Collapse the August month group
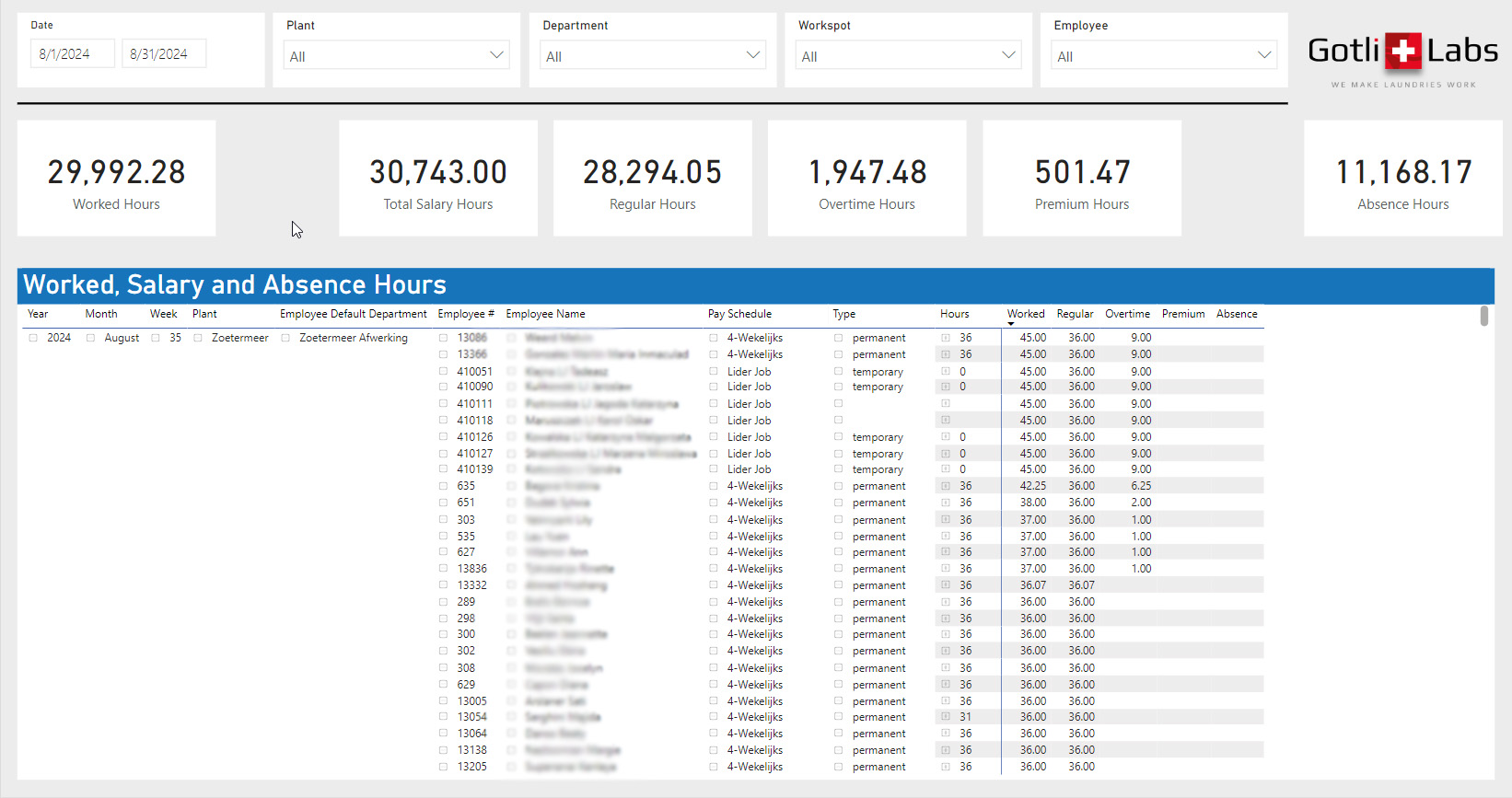This screenshot has height=798, width=1512. [90, 338]
